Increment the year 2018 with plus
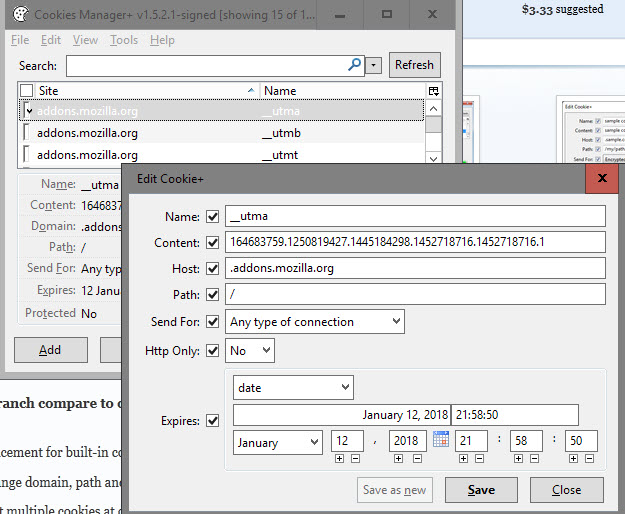 (x=398, y=459)
